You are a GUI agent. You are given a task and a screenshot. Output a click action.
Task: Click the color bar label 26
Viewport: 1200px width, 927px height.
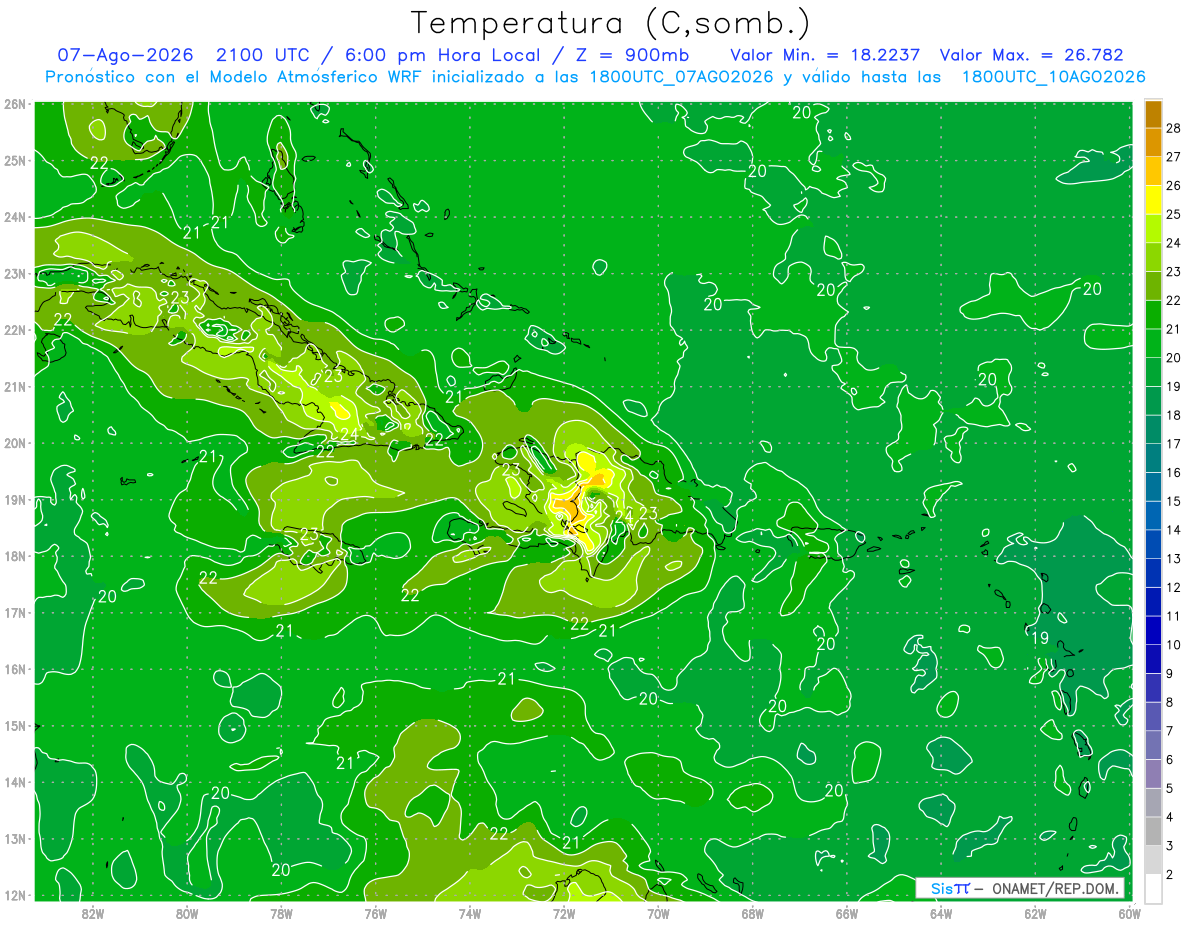1173,185
